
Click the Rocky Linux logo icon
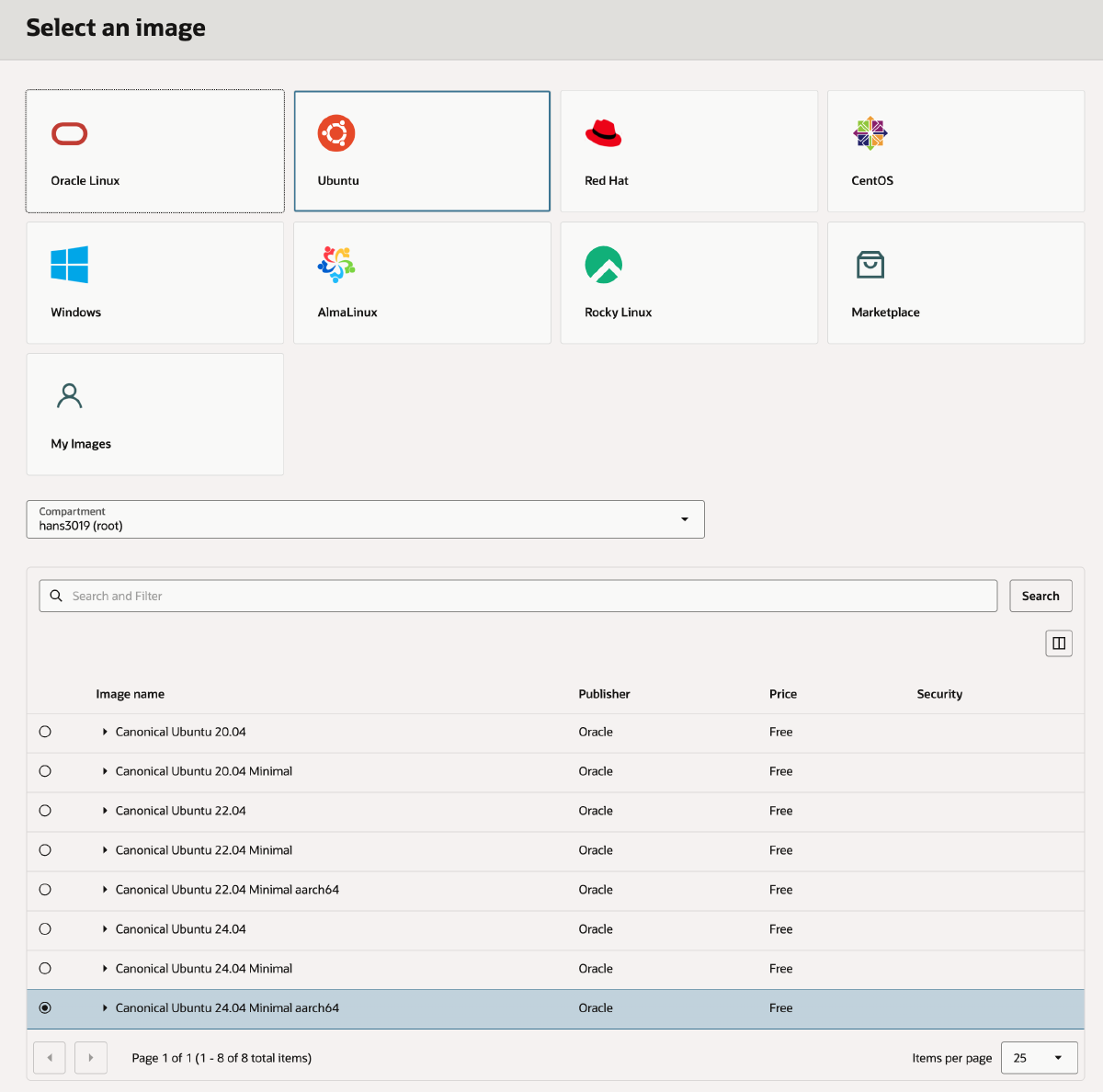(604, 265)
